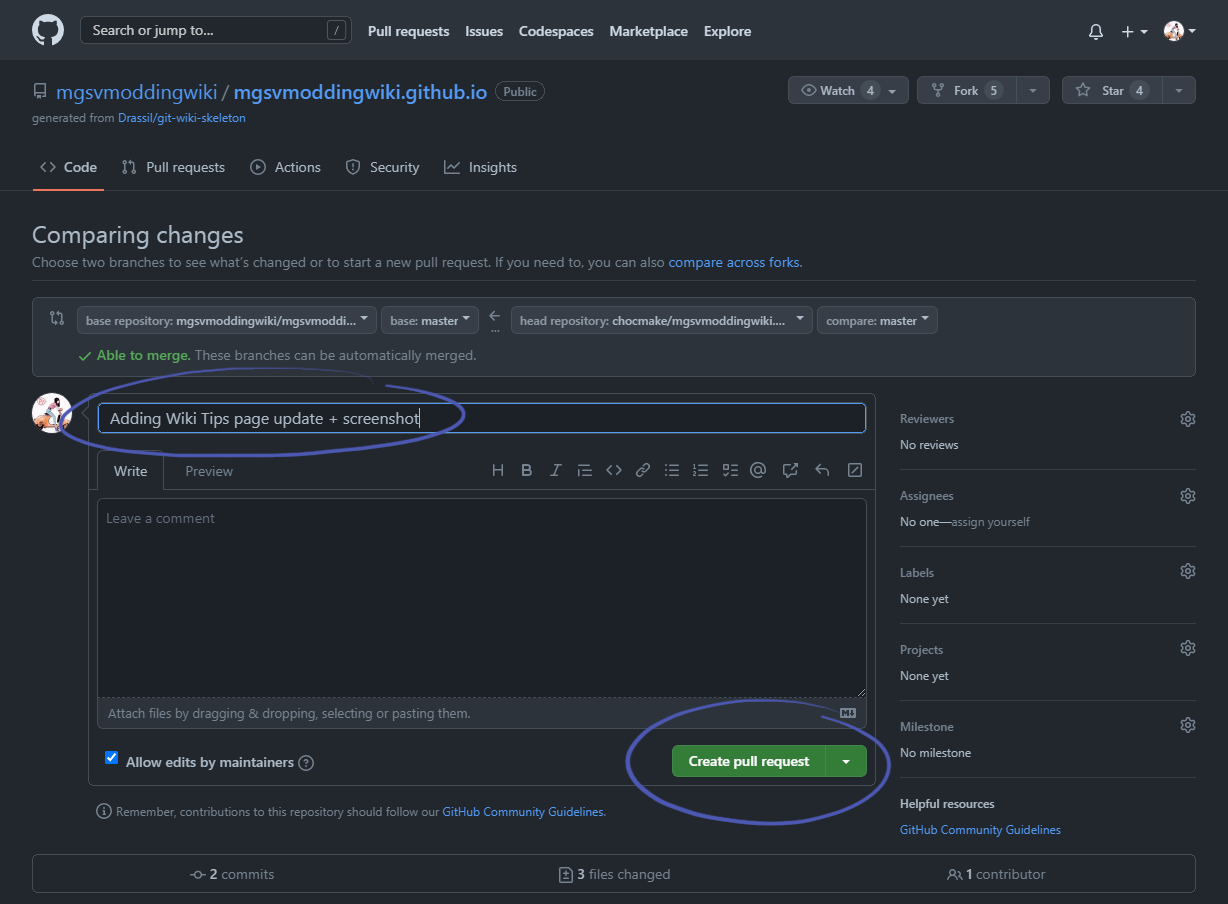
Task: Focus the Search or jump to field
Action: pyautogui.click(x=216, y=30)
